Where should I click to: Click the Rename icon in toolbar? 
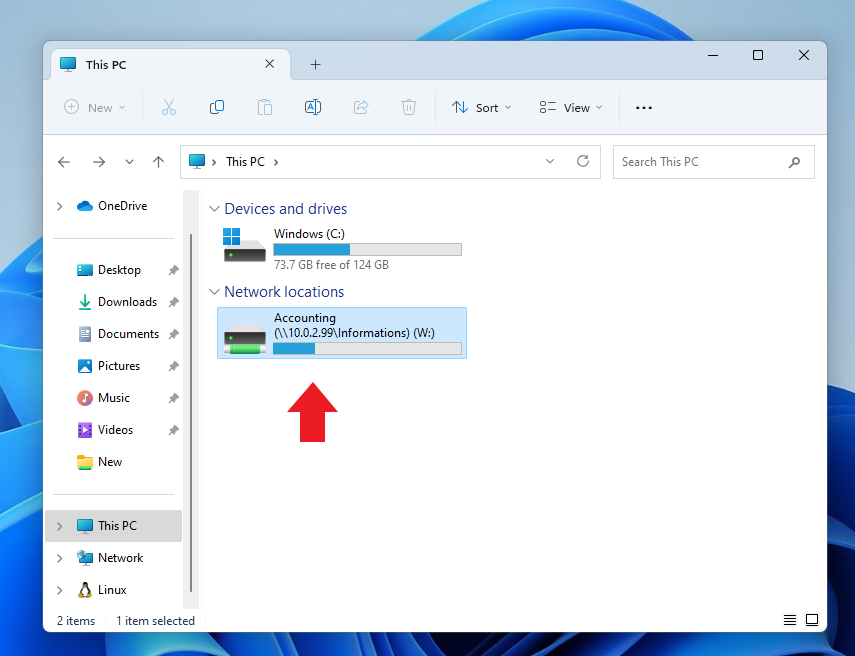coord(312,107)
